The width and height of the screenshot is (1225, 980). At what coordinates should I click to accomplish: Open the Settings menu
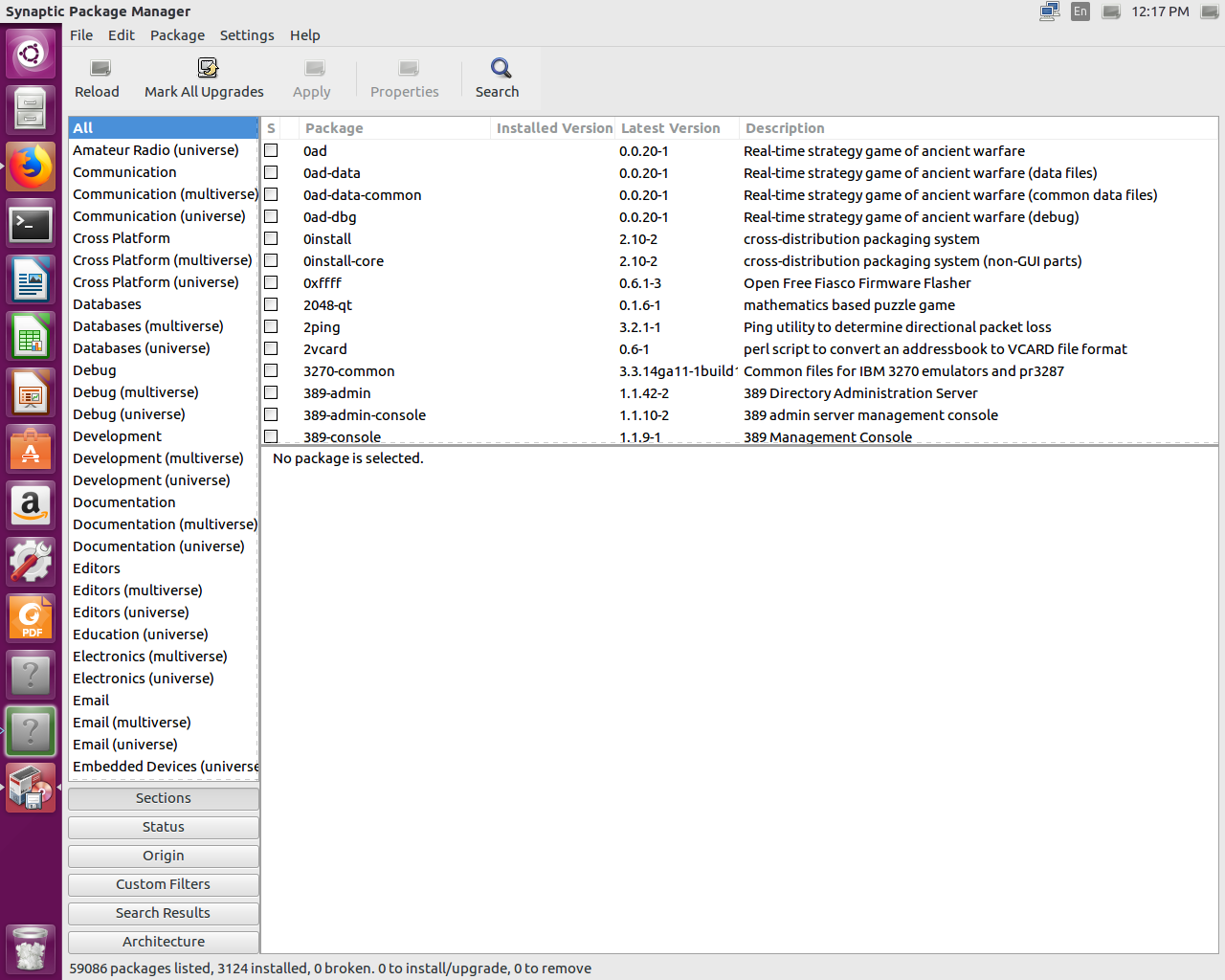(247, 35)
